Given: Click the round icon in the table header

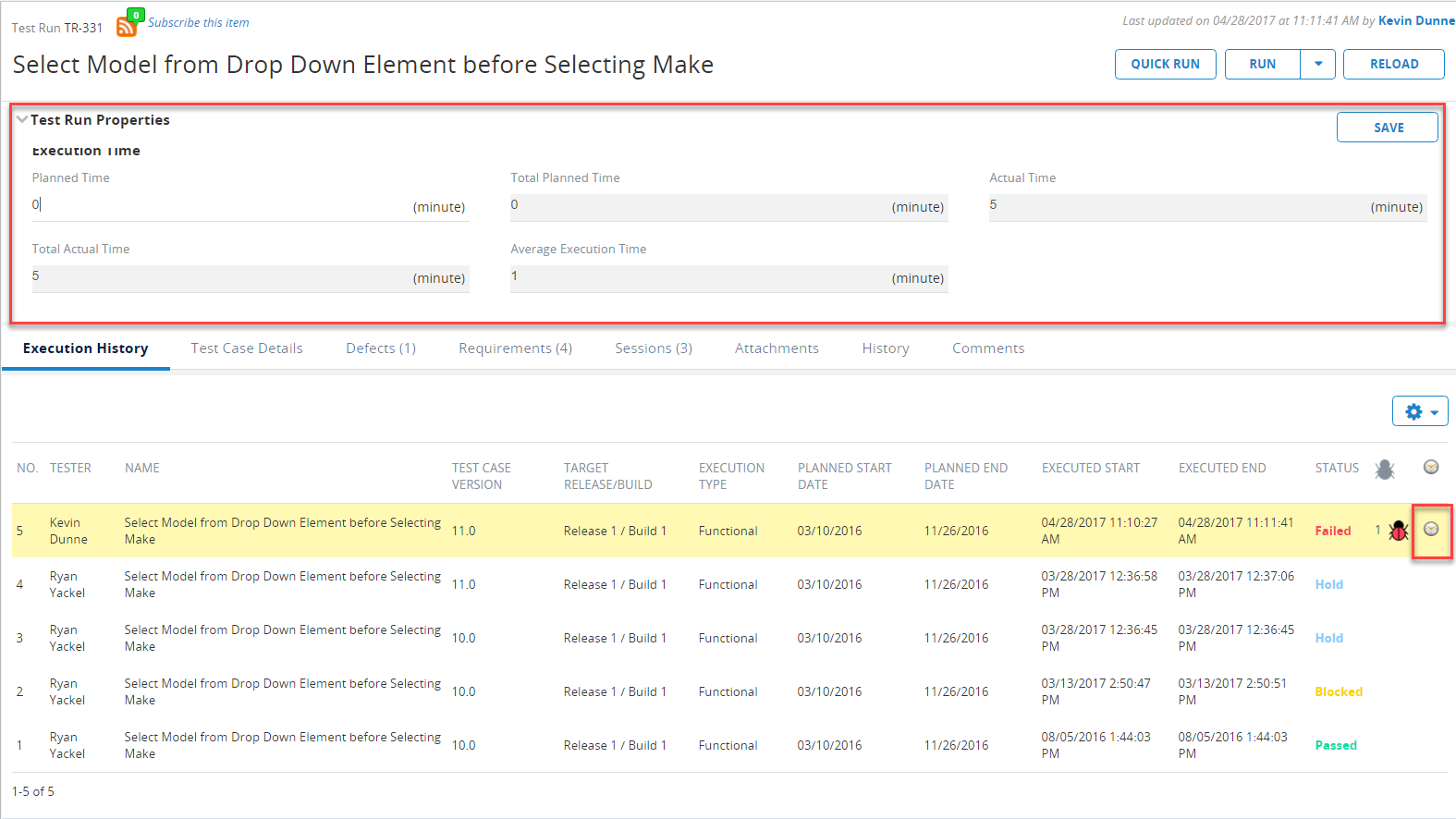Looking at the screenshot, I should [1431, 468].
